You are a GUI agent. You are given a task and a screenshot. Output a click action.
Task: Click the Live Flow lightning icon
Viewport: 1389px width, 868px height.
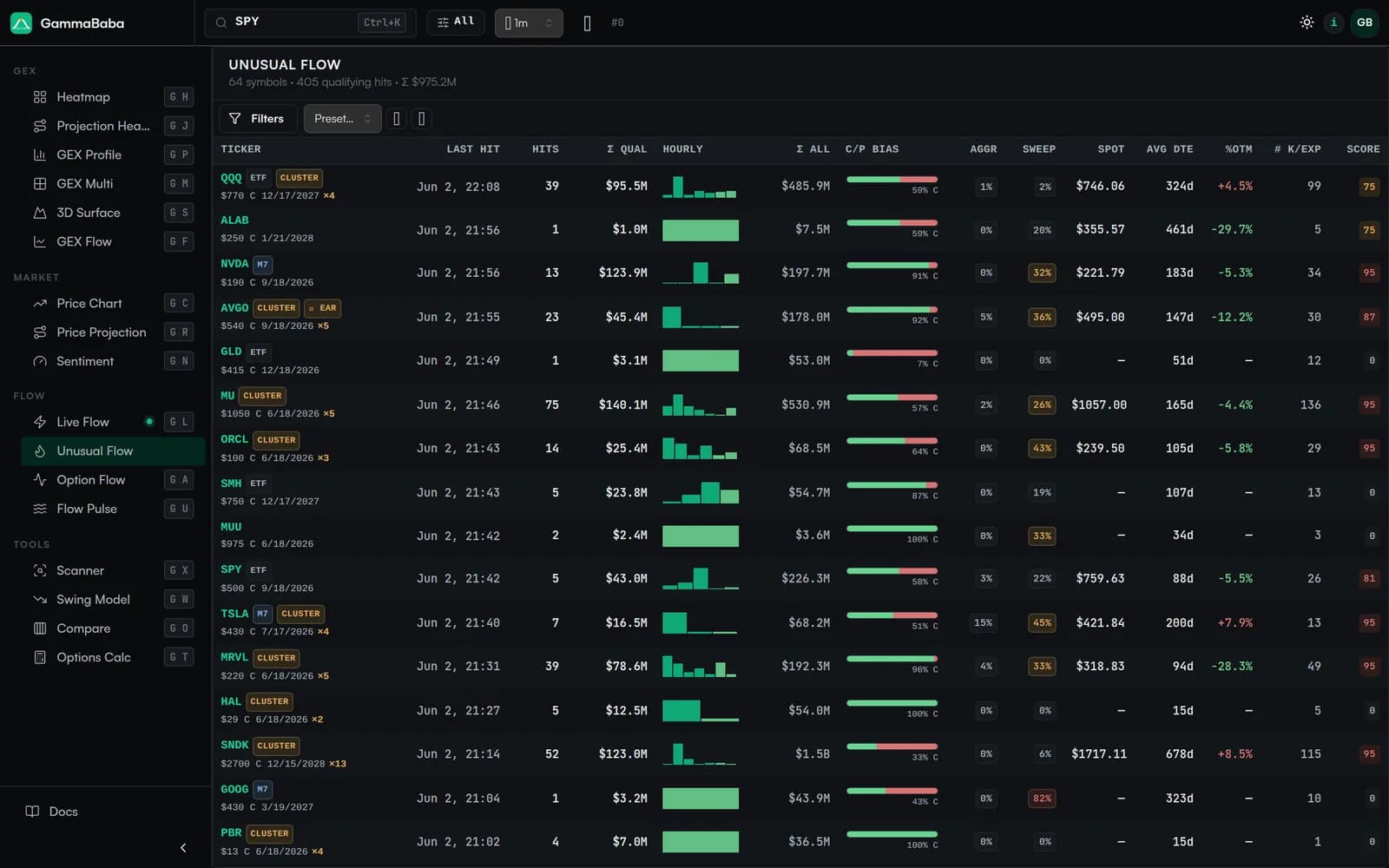coord(40,422)
